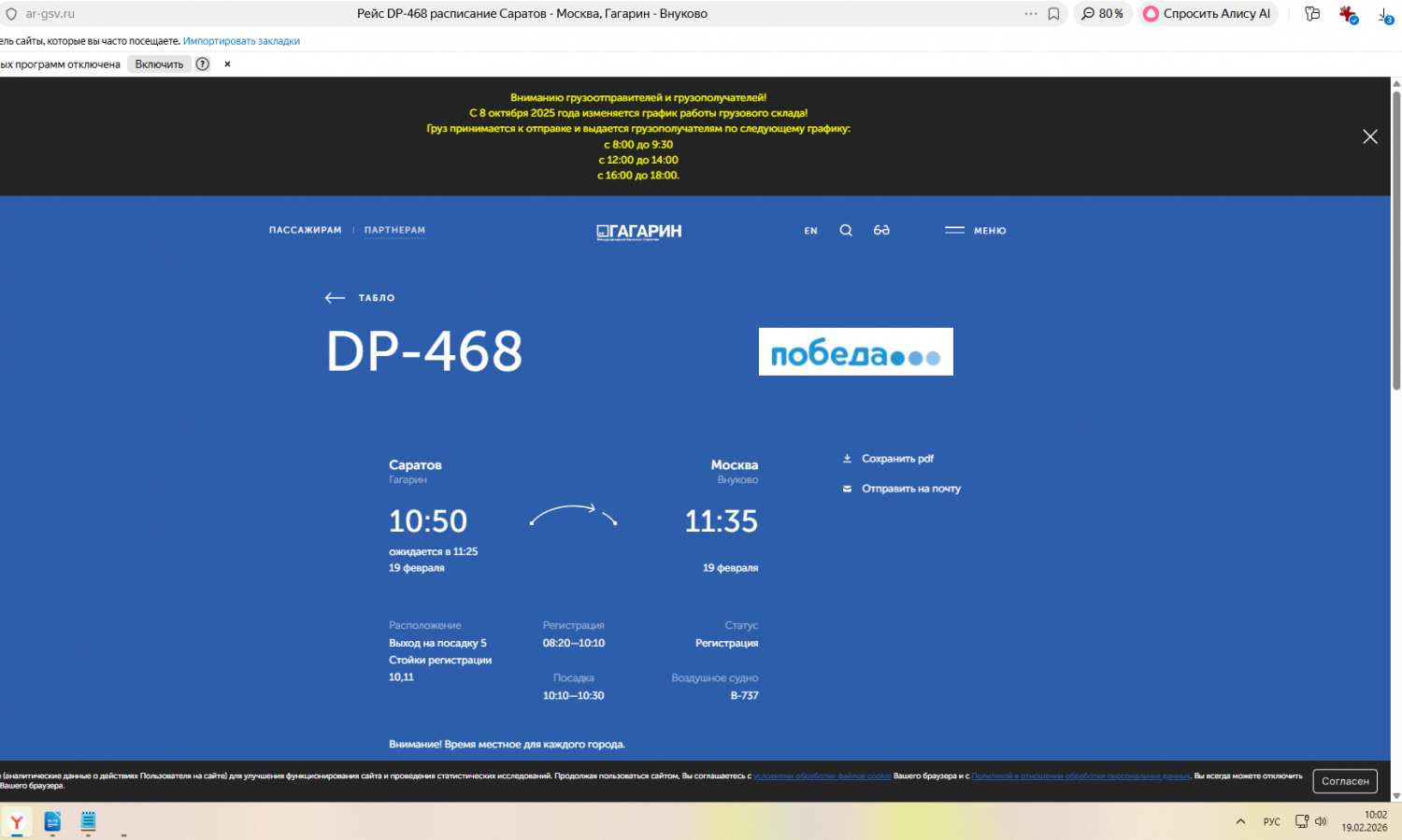Click Отправить на почту link
This screenshot has width=1402, height=840.
click(x=910, y=489)
